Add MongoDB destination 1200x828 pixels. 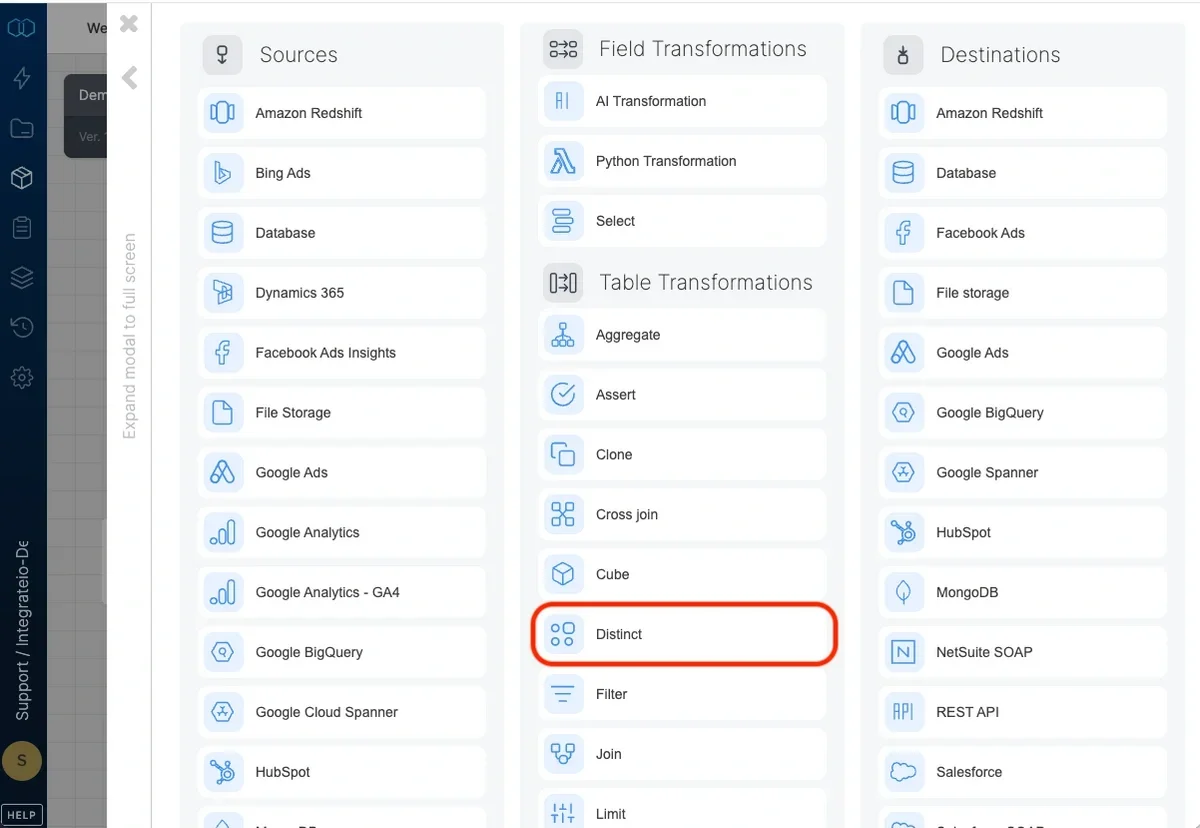pyautogui.click(x=1023, y=593)
